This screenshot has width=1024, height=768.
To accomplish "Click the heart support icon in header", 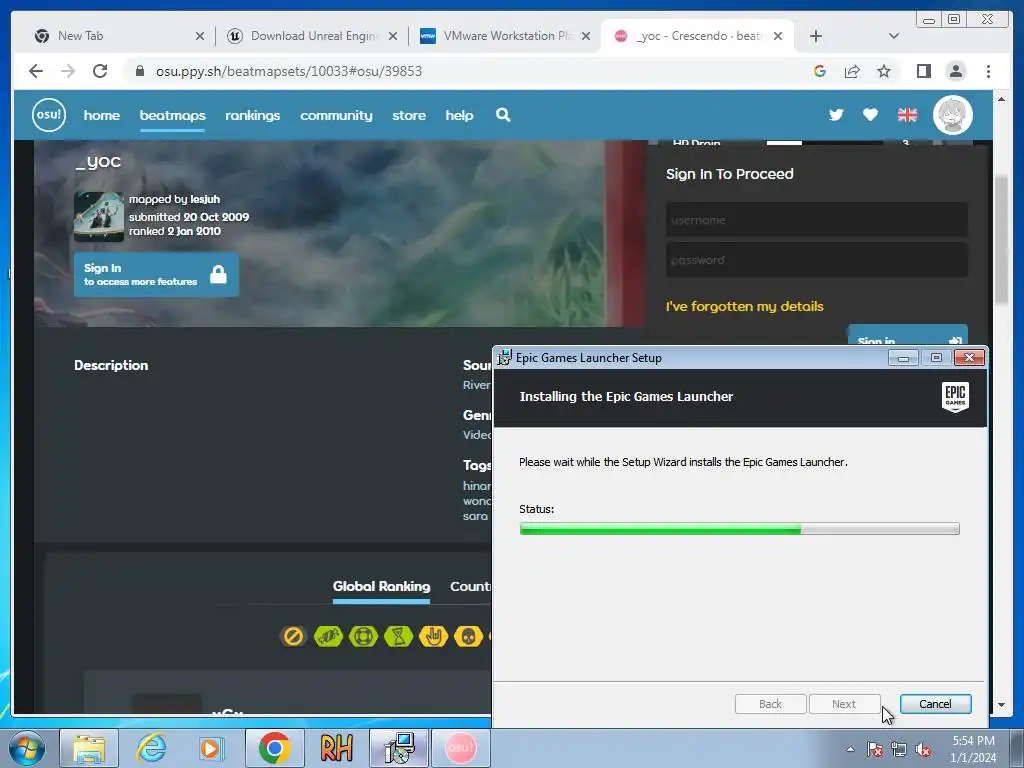I will coord(870,115).
